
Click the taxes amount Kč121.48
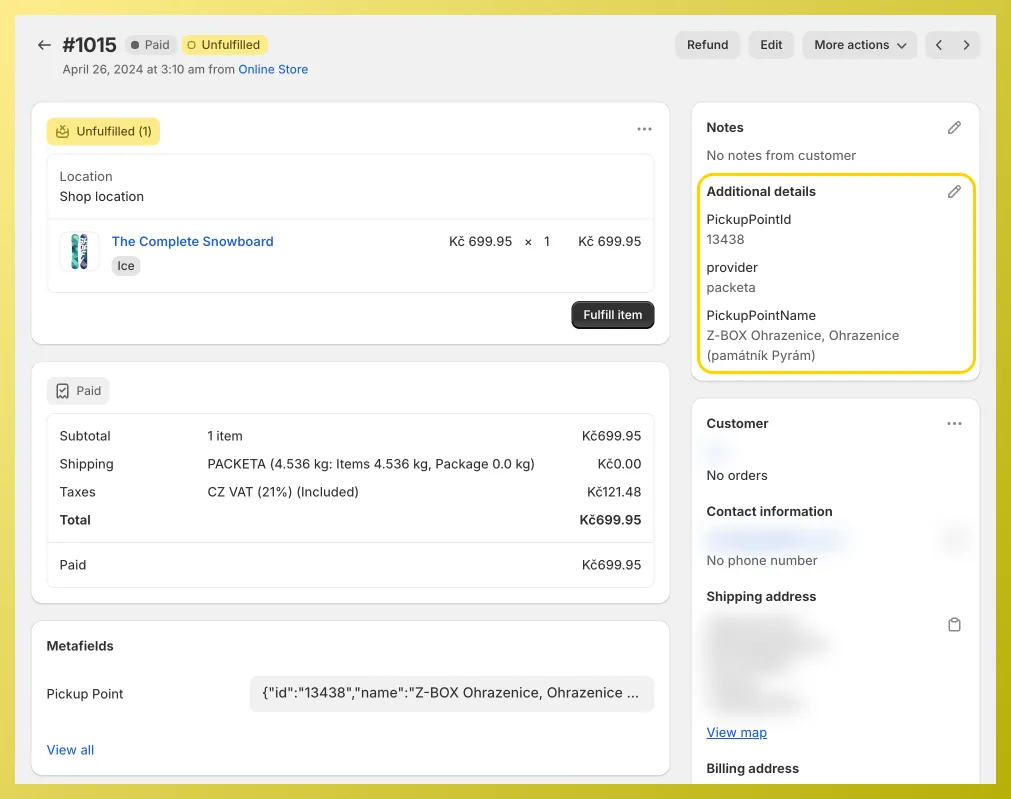click(x=614, y=492)
